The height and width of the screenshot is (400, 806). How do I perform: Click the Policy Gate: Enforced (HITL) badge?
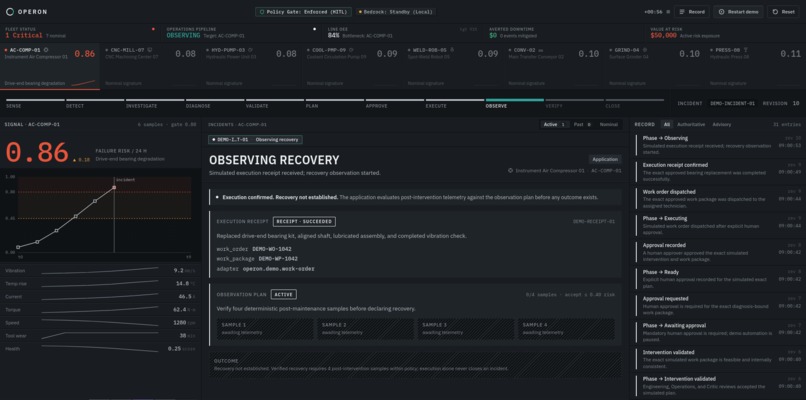click(303, 12)
